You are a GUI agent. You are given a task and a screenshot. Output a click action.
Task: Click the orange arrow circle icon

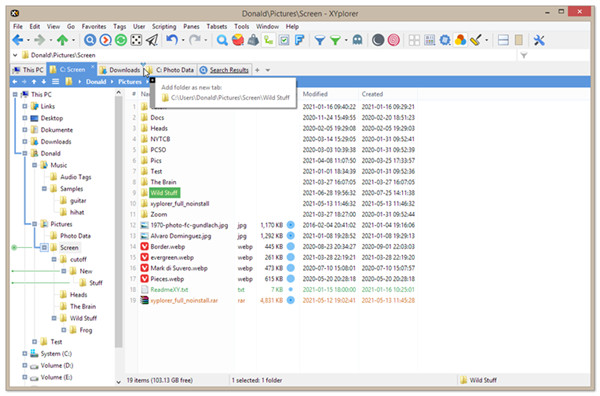(x=106, y=40)
